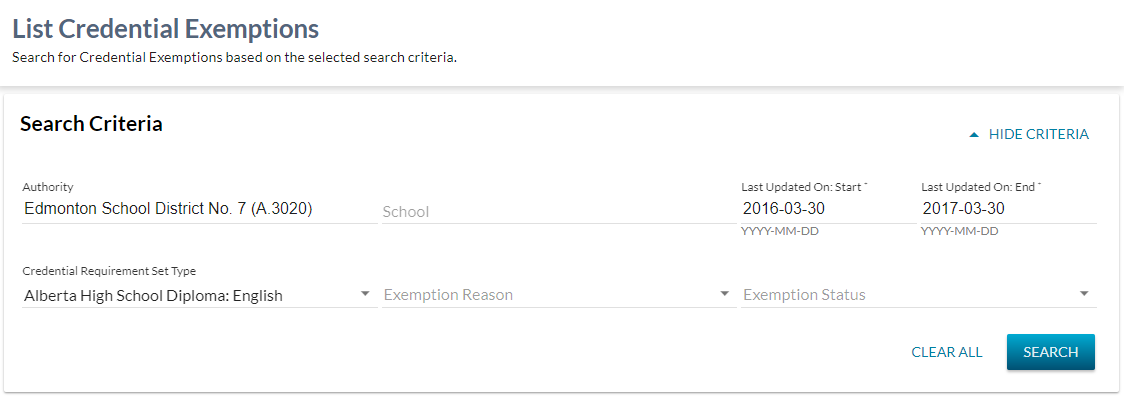Click the Exemption Status dropdown arrow

(x=1084, y=295)
